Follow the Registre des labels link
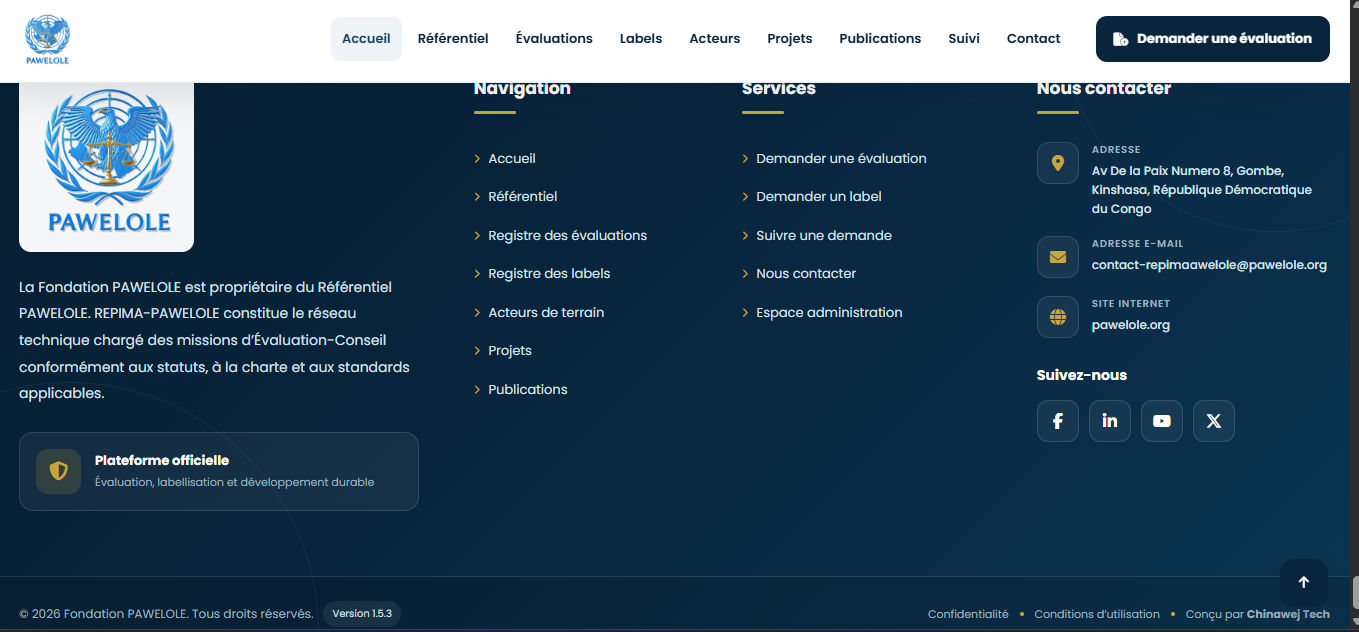The image size is (1359, 632). click(x=549, y=274)
